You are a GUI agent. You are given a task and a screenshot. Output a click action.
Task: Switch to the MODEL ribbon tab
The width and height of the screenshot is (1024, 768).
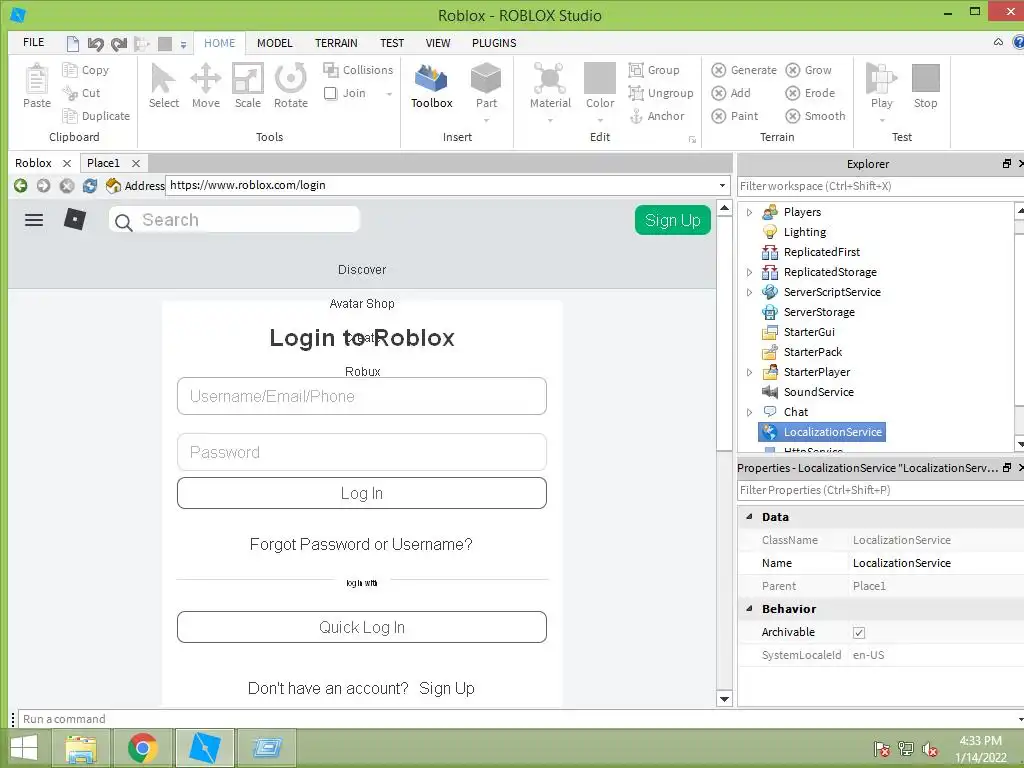(x=274, y=43)
